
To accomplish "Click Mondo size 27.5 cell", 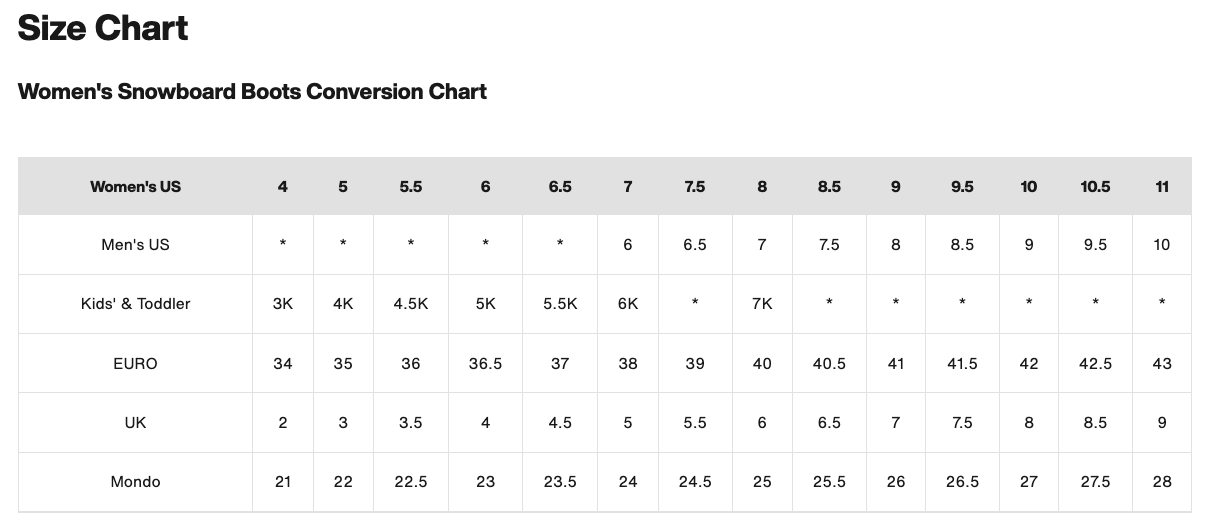I will (x=1095, y=482).
